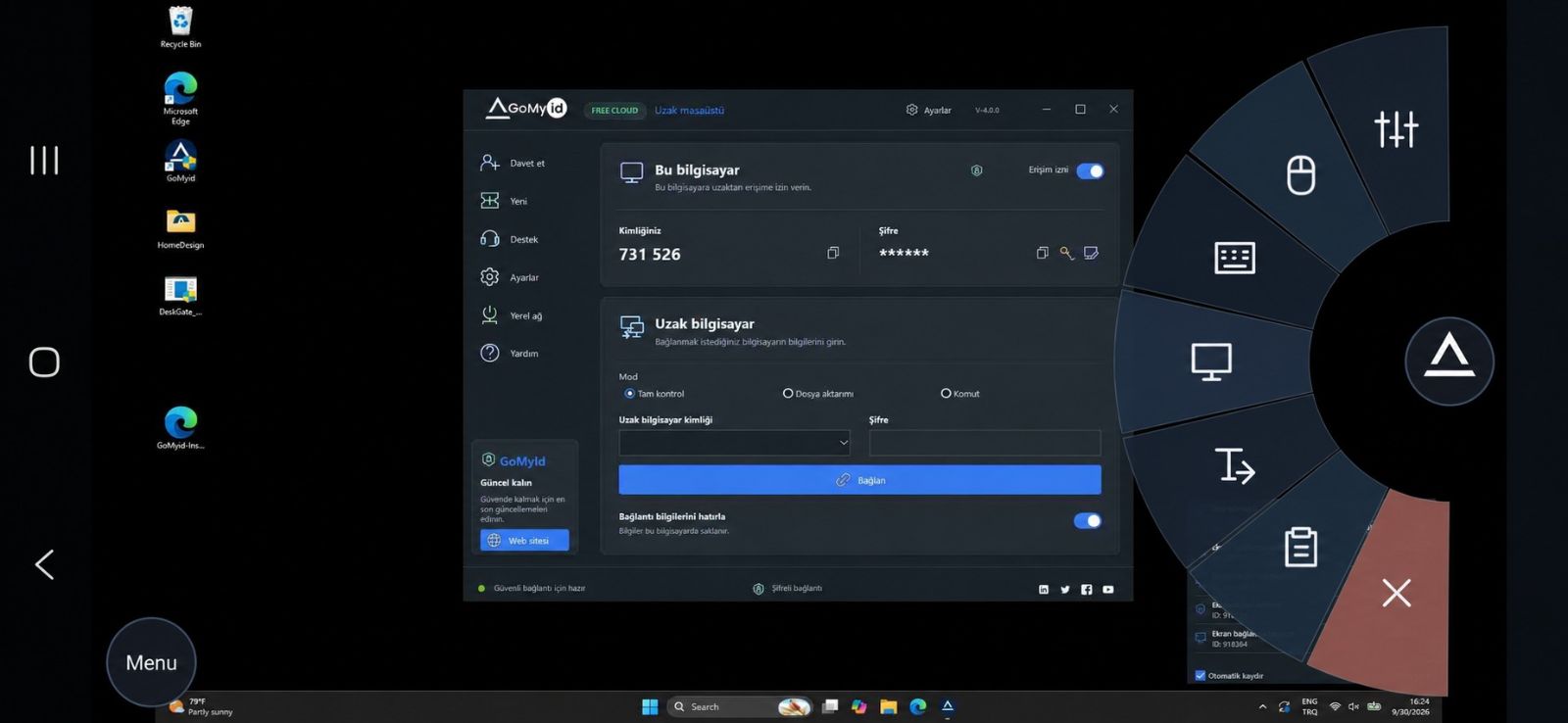Image resolution: width=1568 pixels, height=723 pixels.
Task: Open the settings sliders segment in the radial menu
Action: click(x=1396, y=128)
